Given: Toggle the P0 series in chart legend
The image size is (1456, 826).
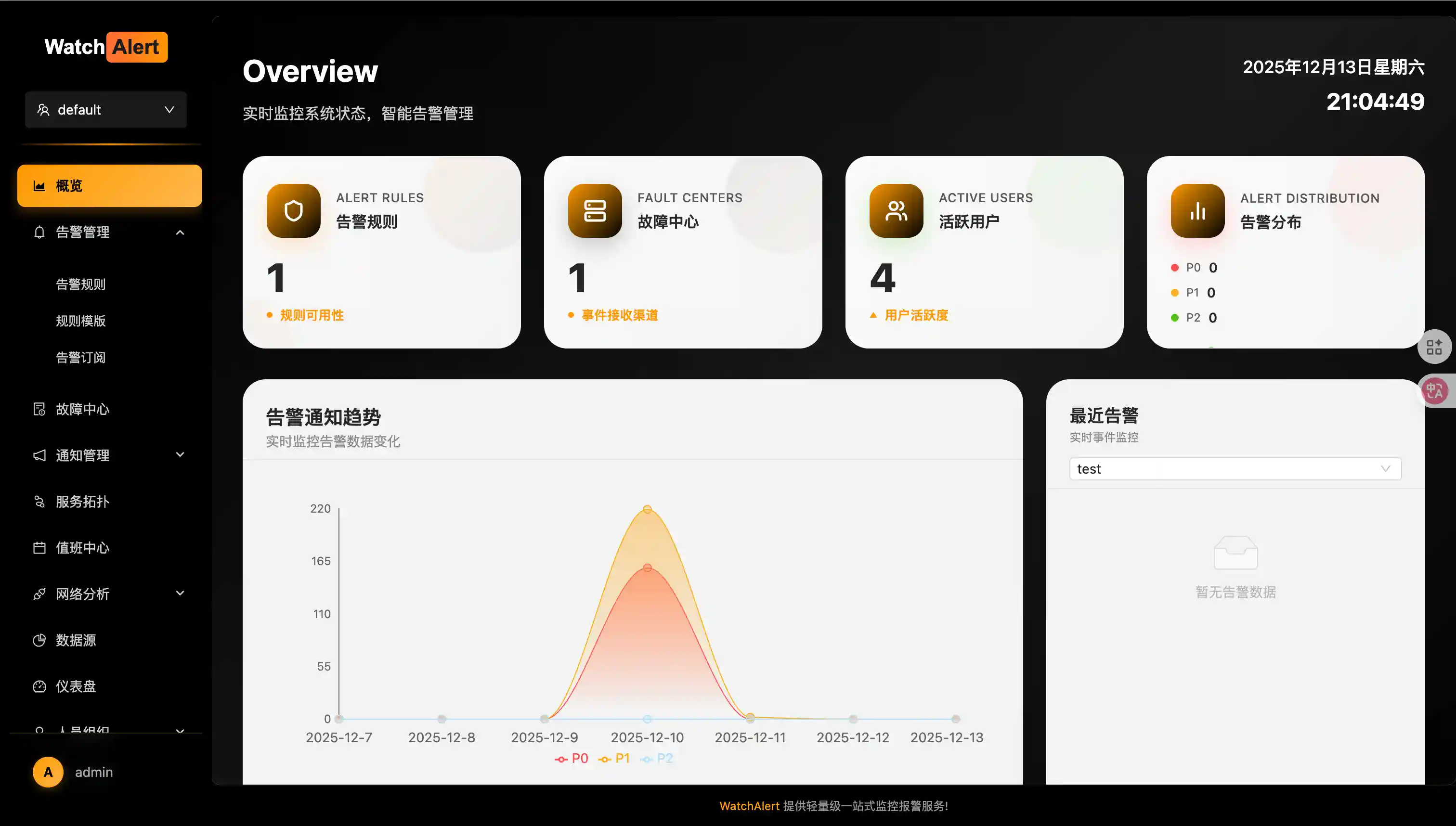Looking at the screenshot, I should 572,759.
